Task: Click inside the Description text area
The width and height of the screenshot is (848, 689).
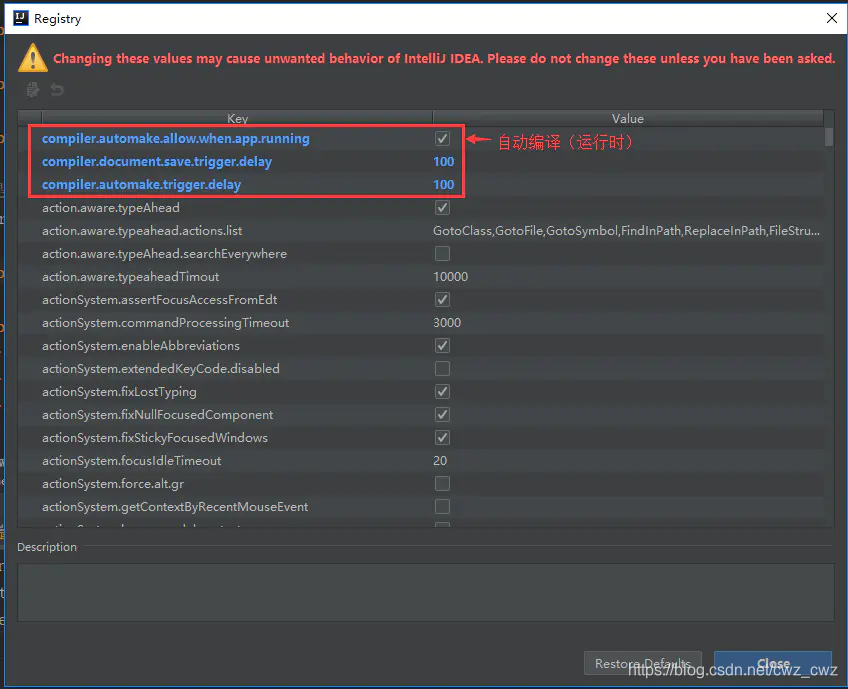Action: tap(426, 592)
